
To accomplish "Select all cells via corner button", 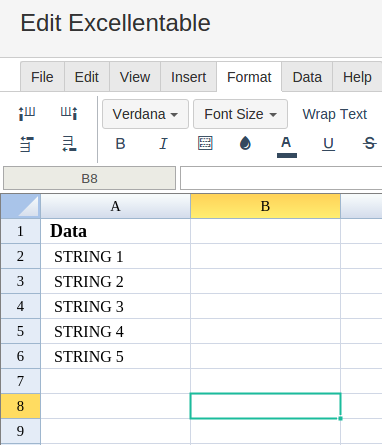I will [x=20, y=206].
